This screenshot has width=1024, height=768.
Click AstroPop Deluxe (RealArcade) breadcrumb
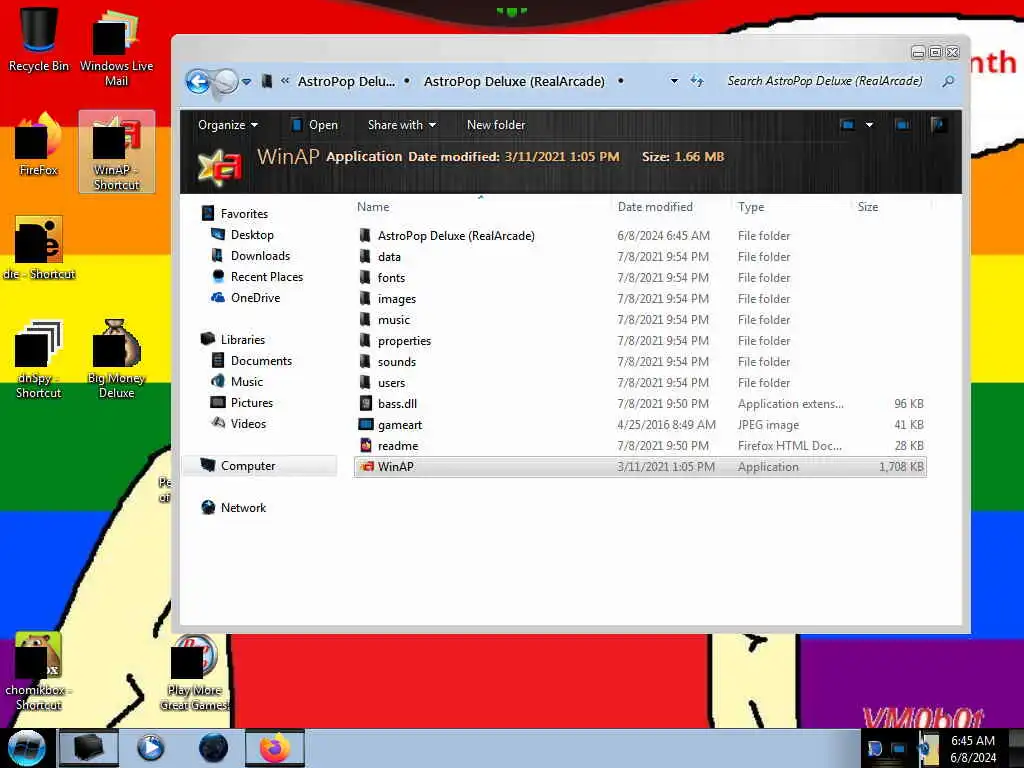coord(514,82)
